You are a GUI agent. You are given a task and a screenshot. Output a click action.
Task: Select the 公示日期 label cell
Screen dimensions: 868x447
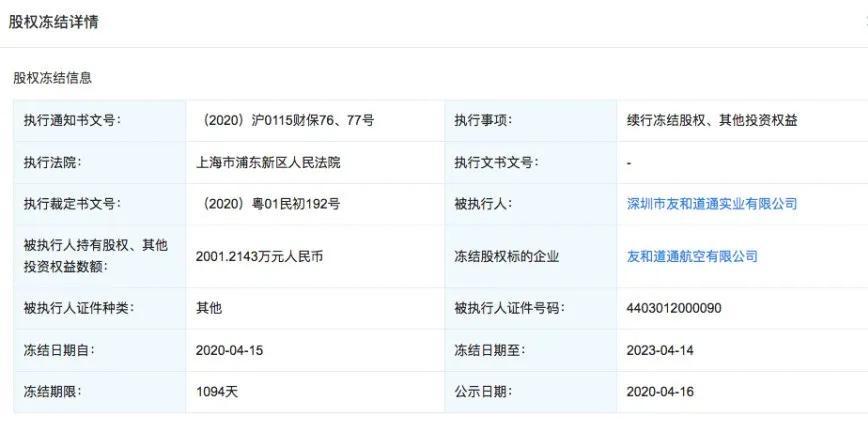tap(531, 392)
